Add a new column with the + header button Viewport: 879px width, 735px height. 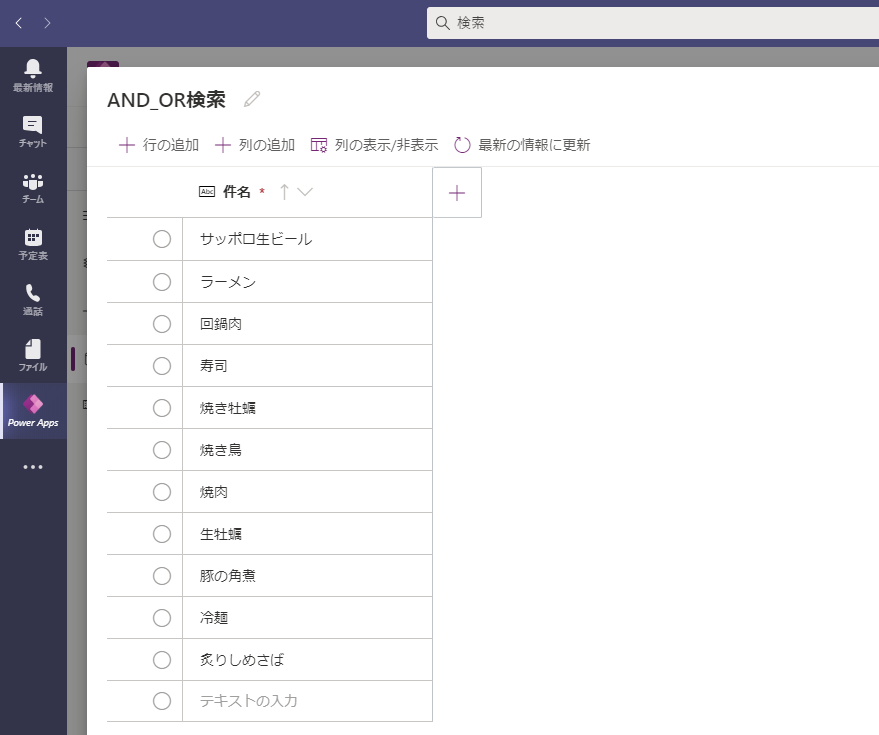coord(456,191)
